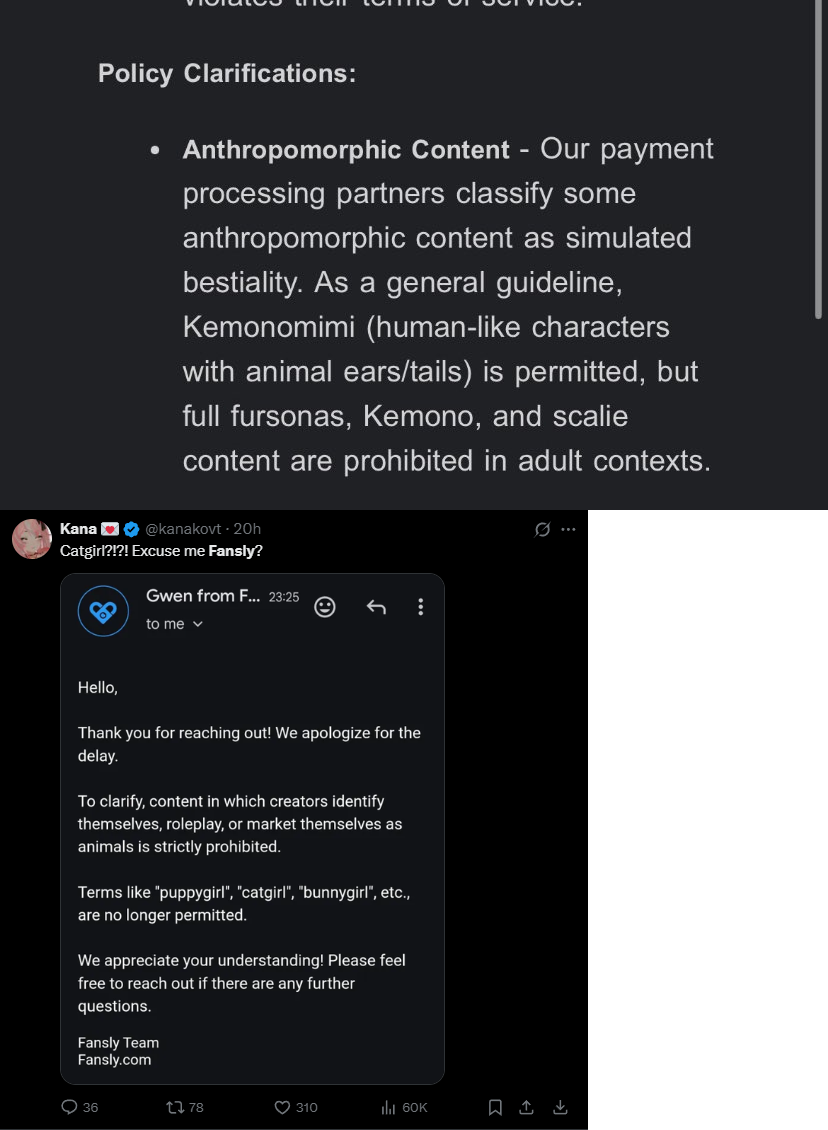Open the email's vertical three-dot menu
The image size is (828, 1130).
[x=421, y=607]
